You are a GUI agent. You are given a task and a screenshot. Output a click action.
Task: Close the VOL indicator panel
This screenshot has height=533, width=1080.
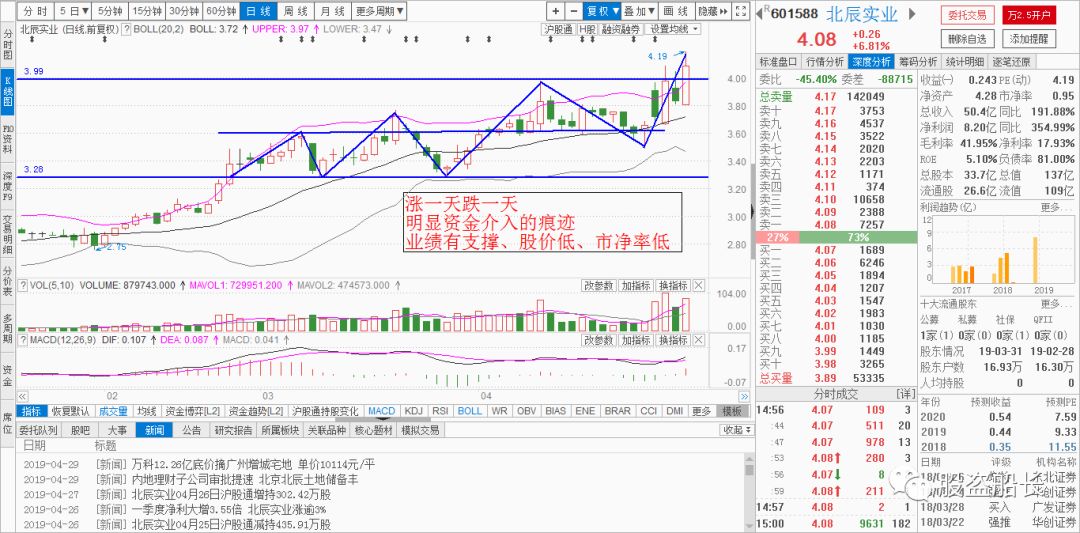click(x=698, y=285)
